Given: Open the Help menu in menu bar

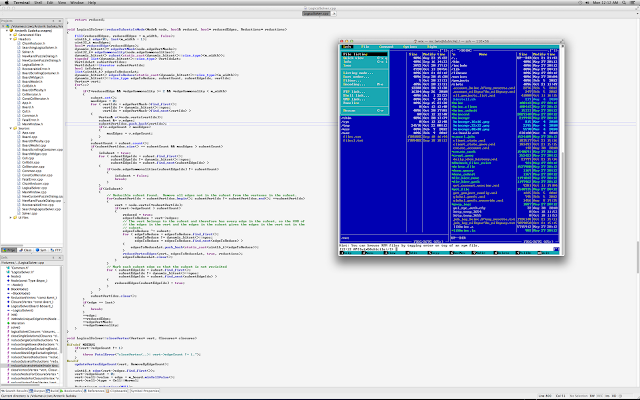Looking at the screenshot, I should click(x=92, y=2).
